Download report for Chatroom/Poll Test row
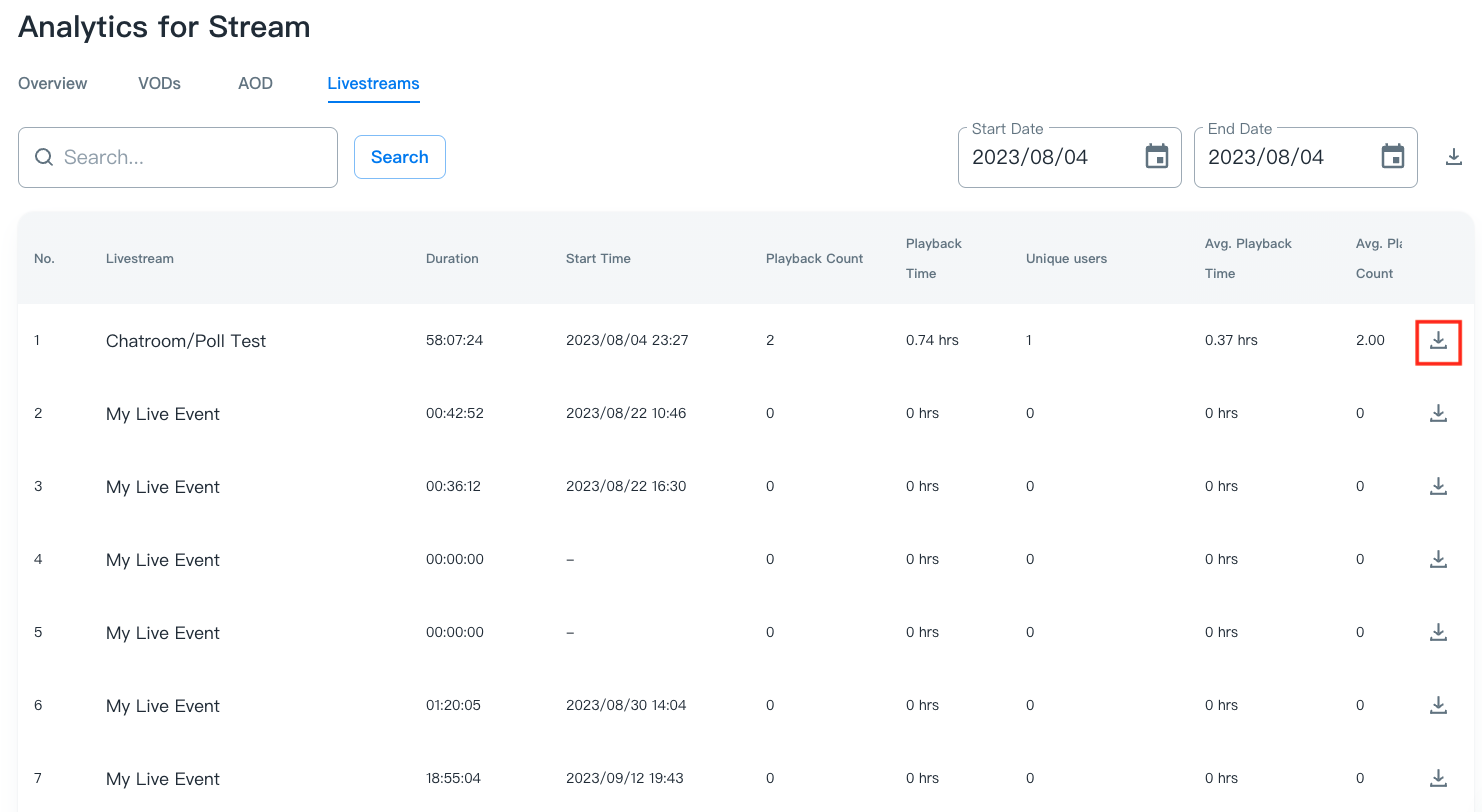1482x812 pixels. pos(1438,341)
